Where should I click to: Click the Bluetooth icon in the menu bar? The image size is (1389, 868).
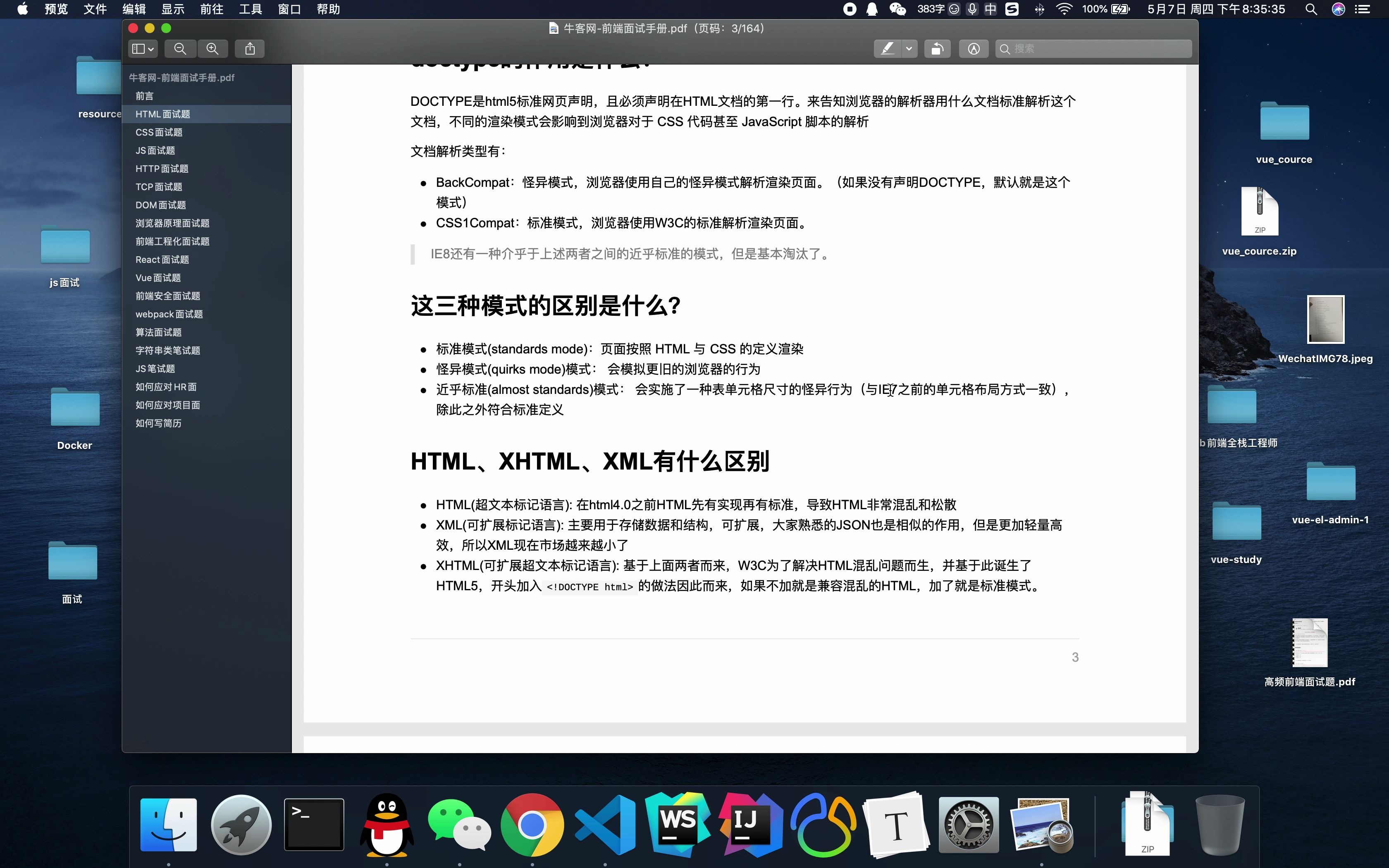(x=1039, y=9)
